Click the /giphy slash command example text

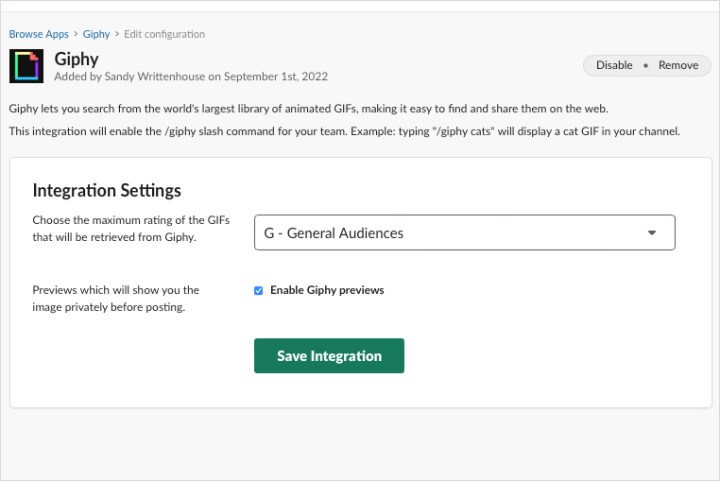(x=344, y=131)
